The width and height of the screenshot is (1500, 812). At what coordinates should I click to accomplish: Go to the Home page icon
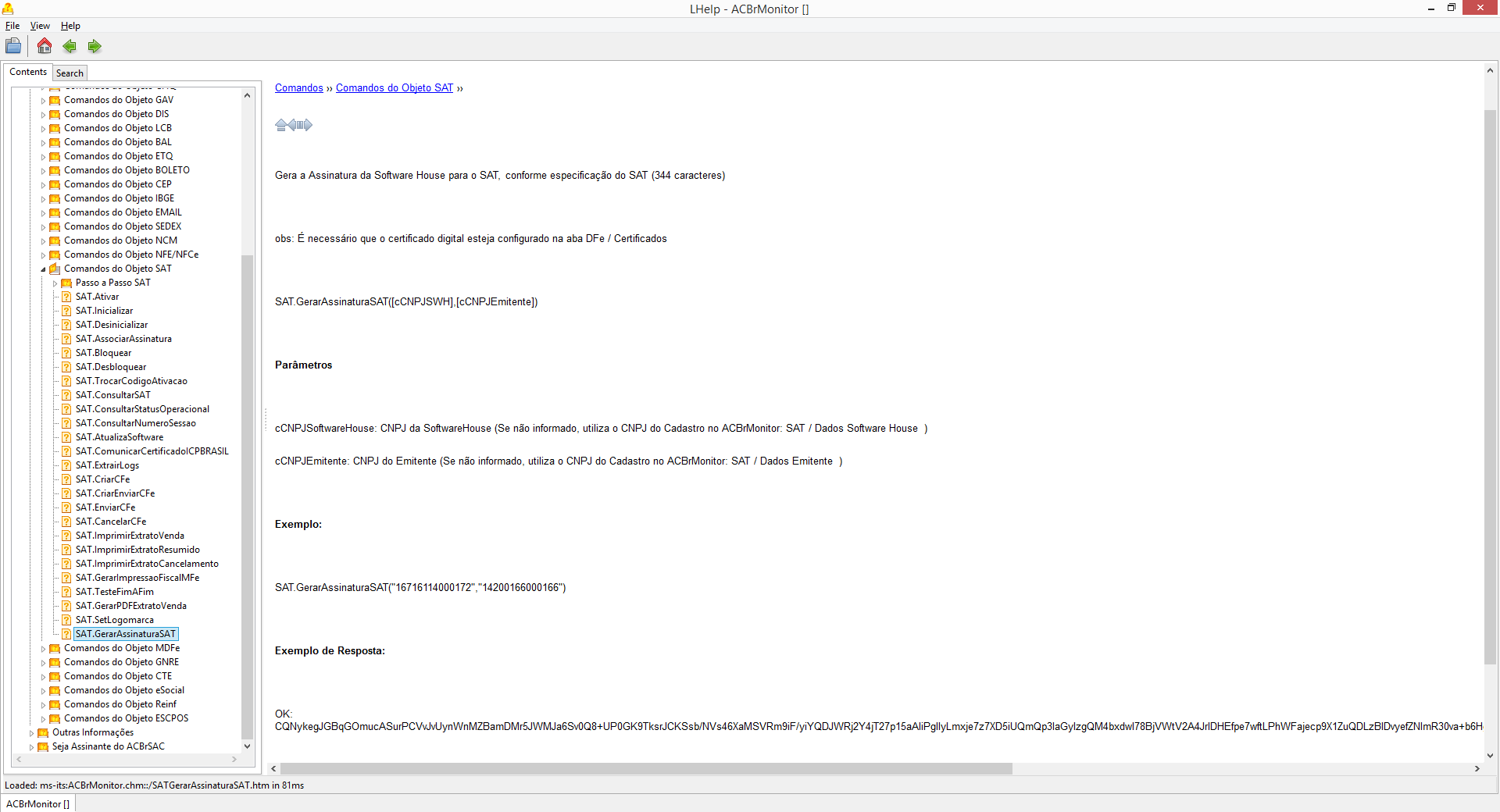(45, 46)
